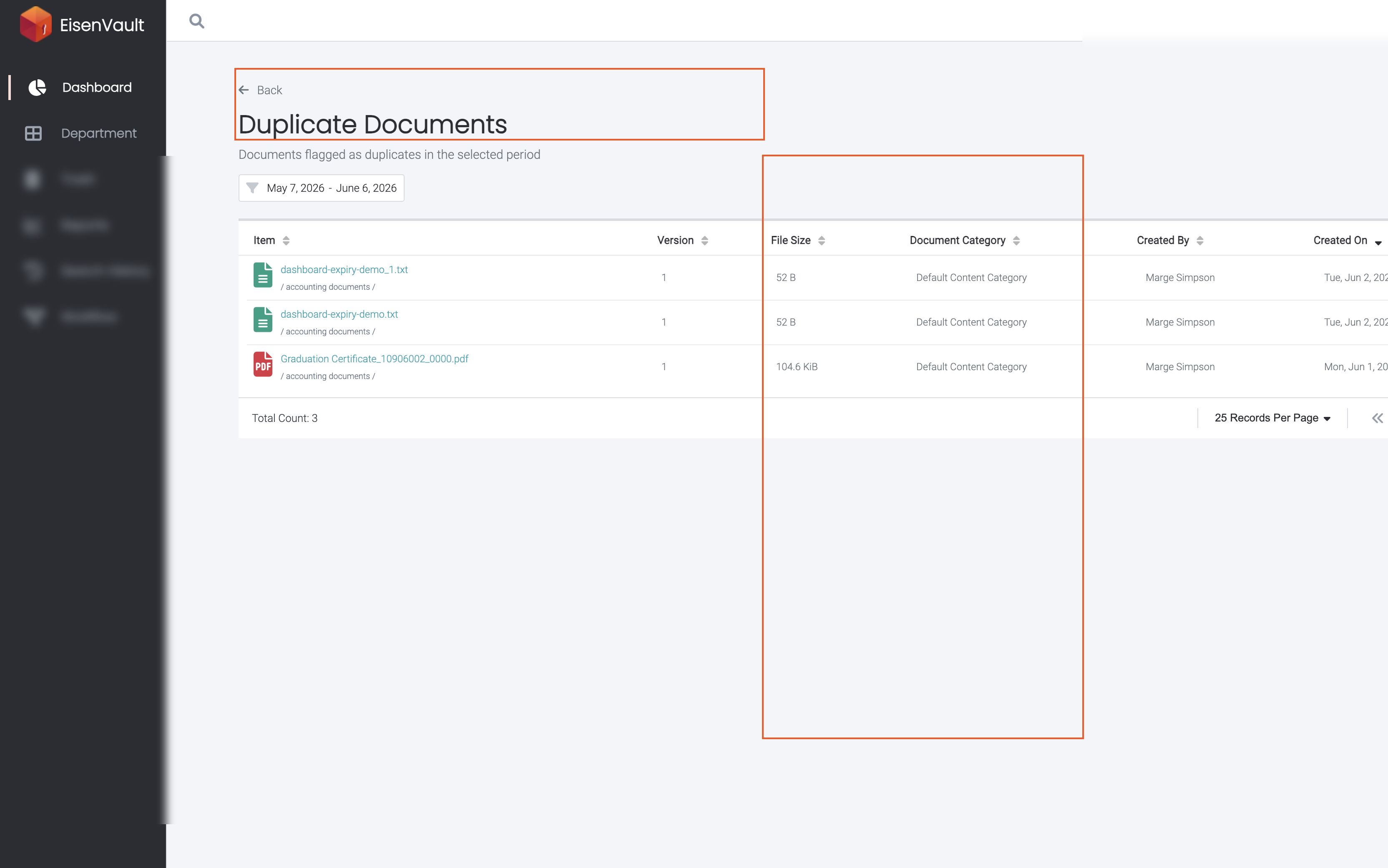Click the Duplicate Documents heading
The image size is (1388, 868).
pos(373,124)
